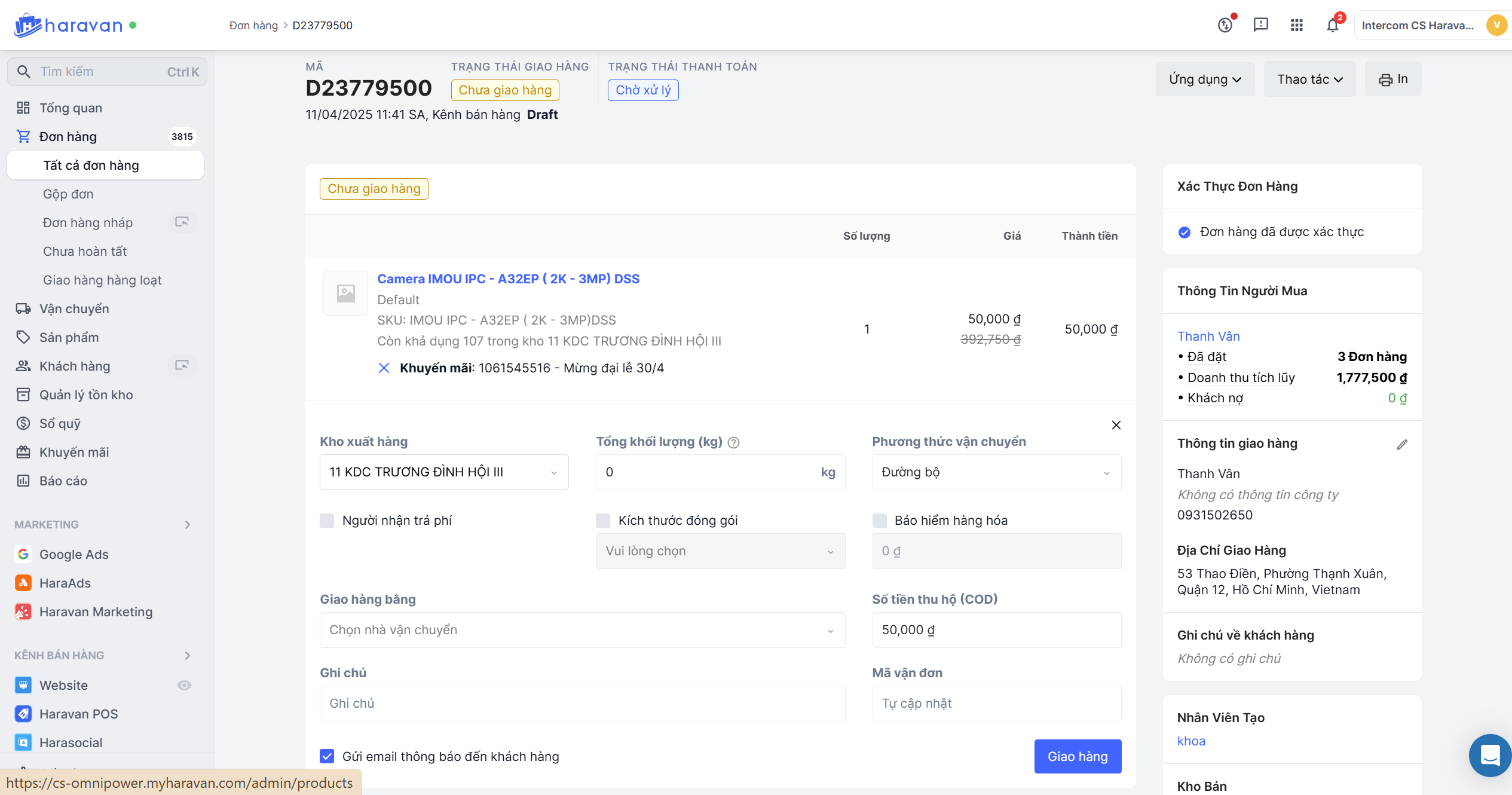Click the blue Giao hàng button
1512x795 pixels.
click(x=1077, y=756)
